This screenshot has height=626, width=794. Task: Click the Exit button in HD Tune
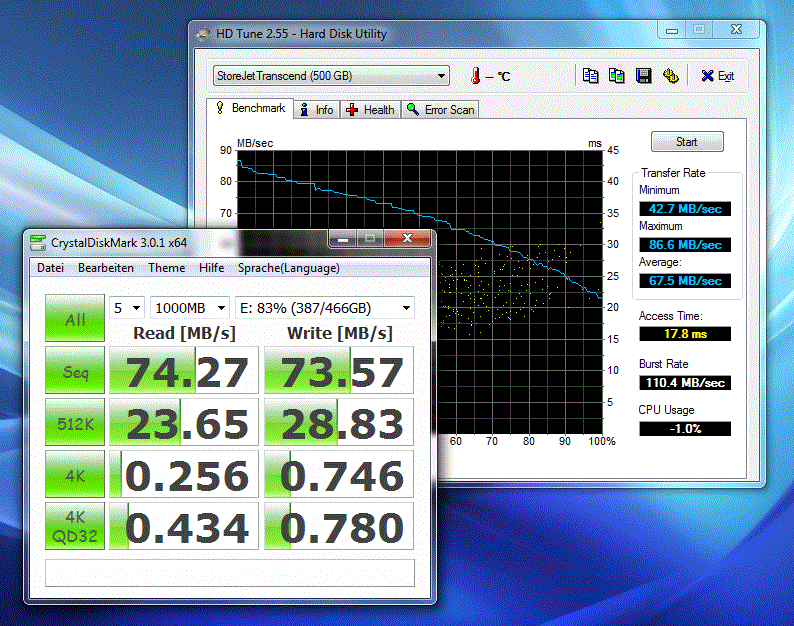click(x=718, y=76)
